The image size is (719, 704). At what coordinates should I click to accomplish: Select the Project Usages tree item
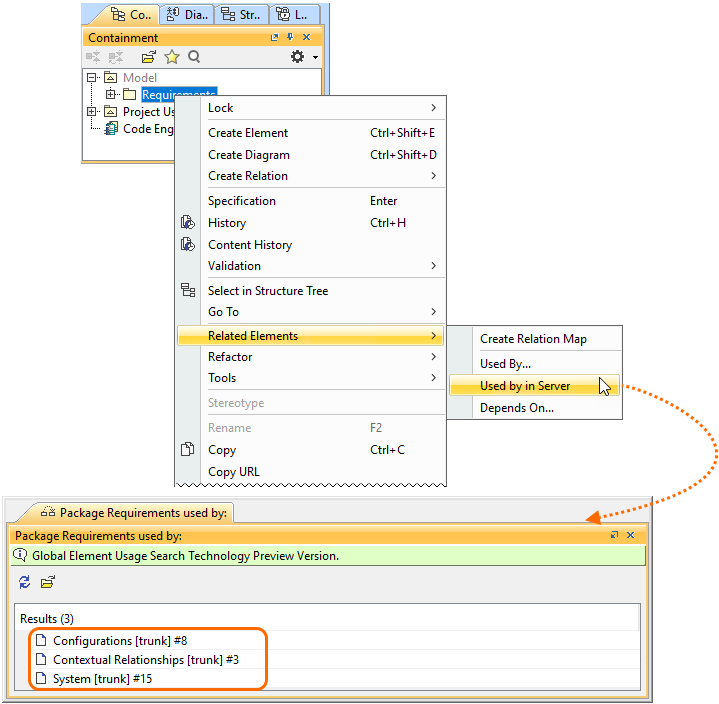(x=149, y=112)
